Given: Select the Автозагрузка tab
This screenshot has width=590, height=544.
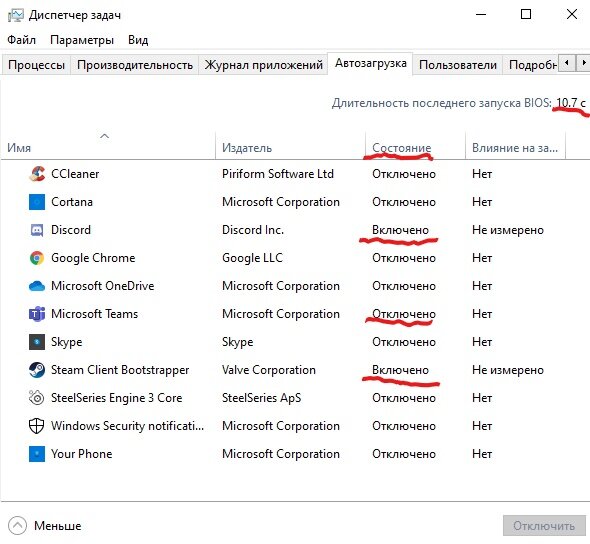Looking at the screenshot, I should pyautogui.click(x=371, y=63).
